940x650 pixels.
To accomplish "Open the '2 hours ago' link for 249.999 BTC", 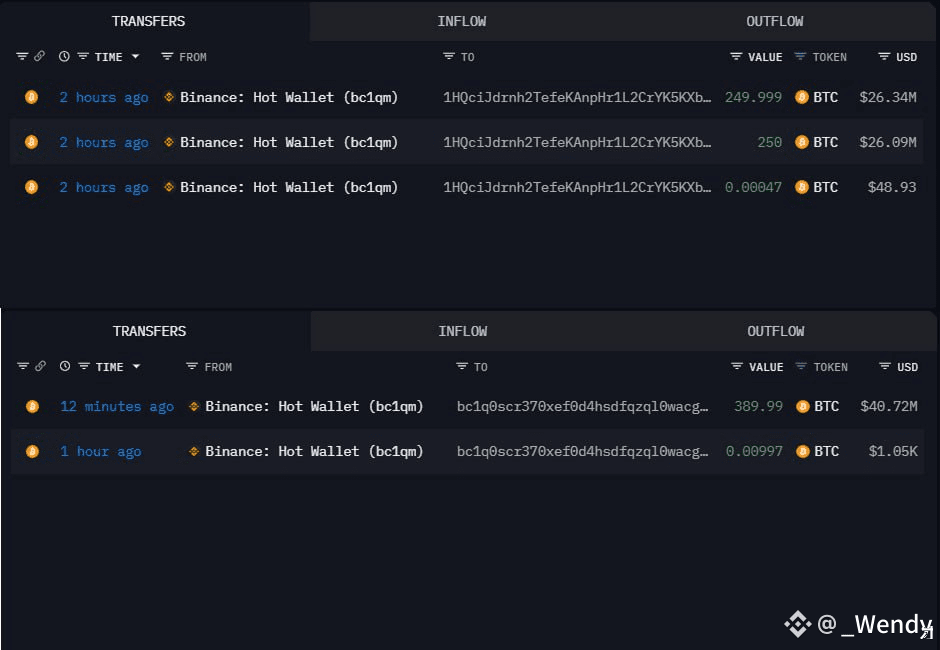I will tap(104, 97).
